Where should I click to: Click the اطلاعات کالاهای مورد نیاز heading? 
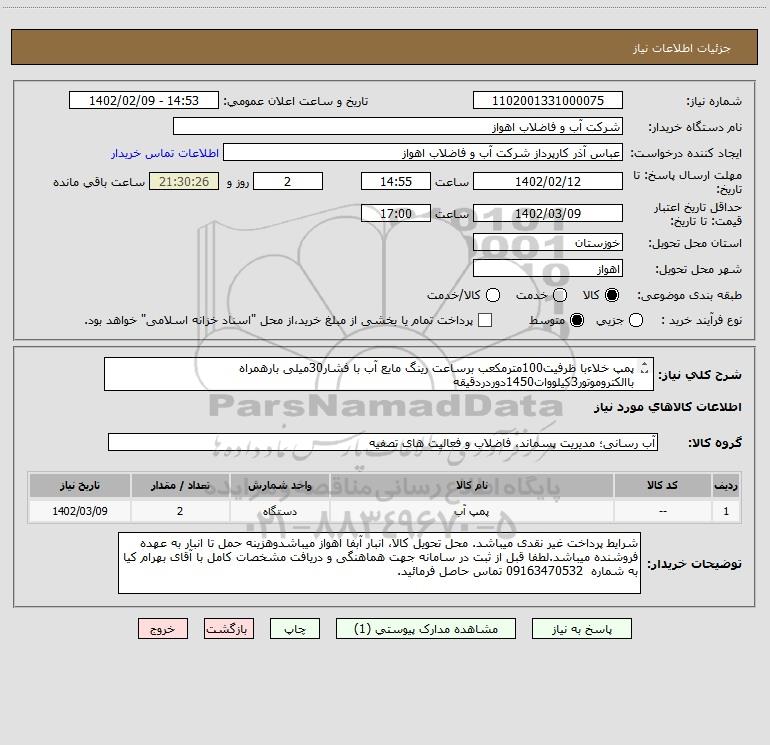coord(667,407)
